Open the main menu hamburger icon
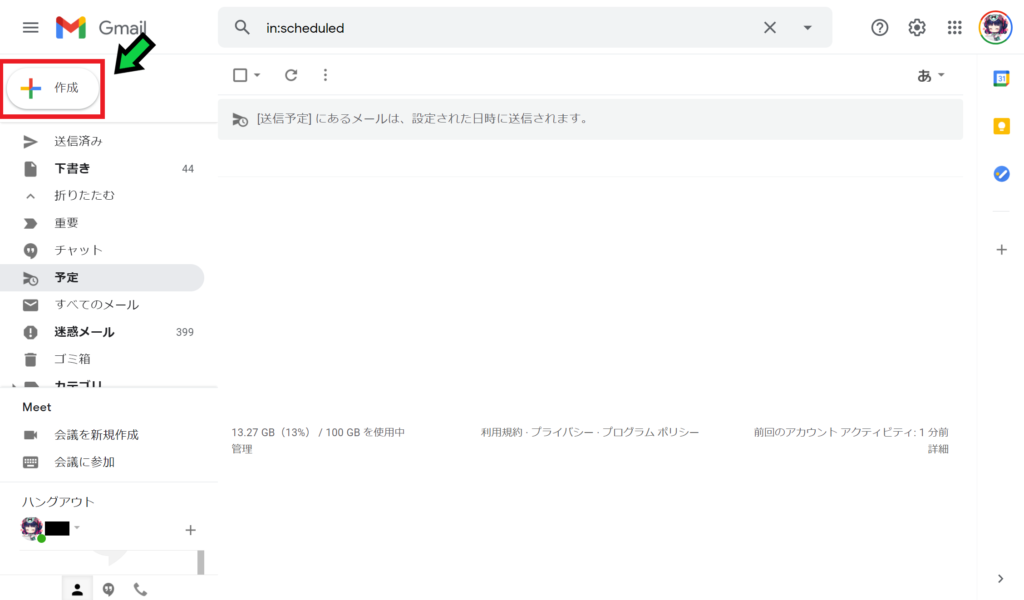 [x=30, y=27]
